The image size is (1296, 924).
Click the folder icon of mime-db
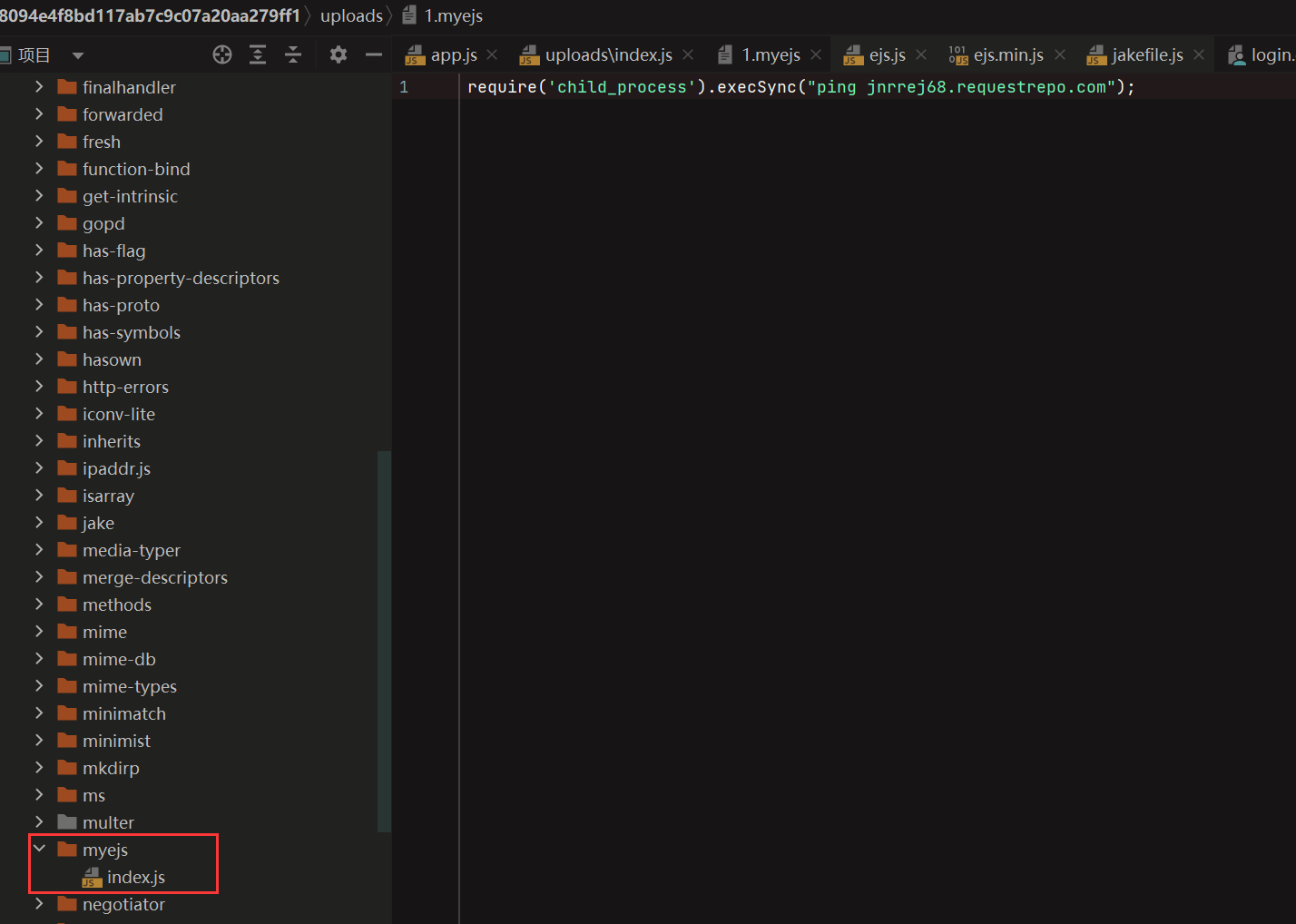click(x=67, y=659)
